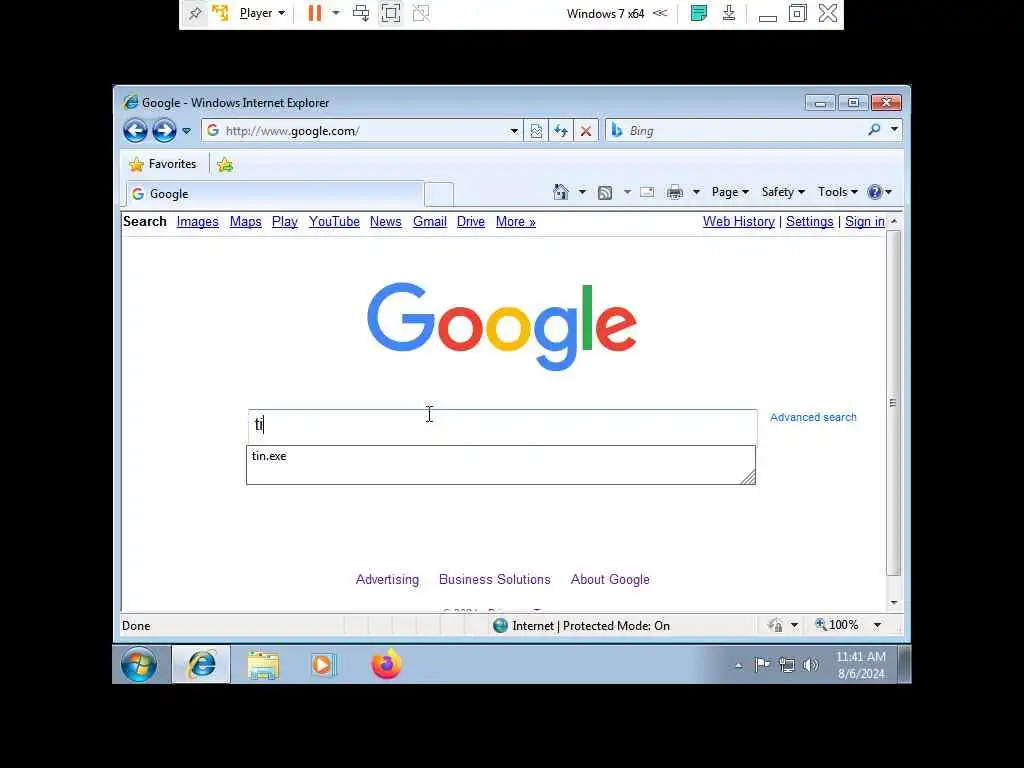Open the Play link

285,221
